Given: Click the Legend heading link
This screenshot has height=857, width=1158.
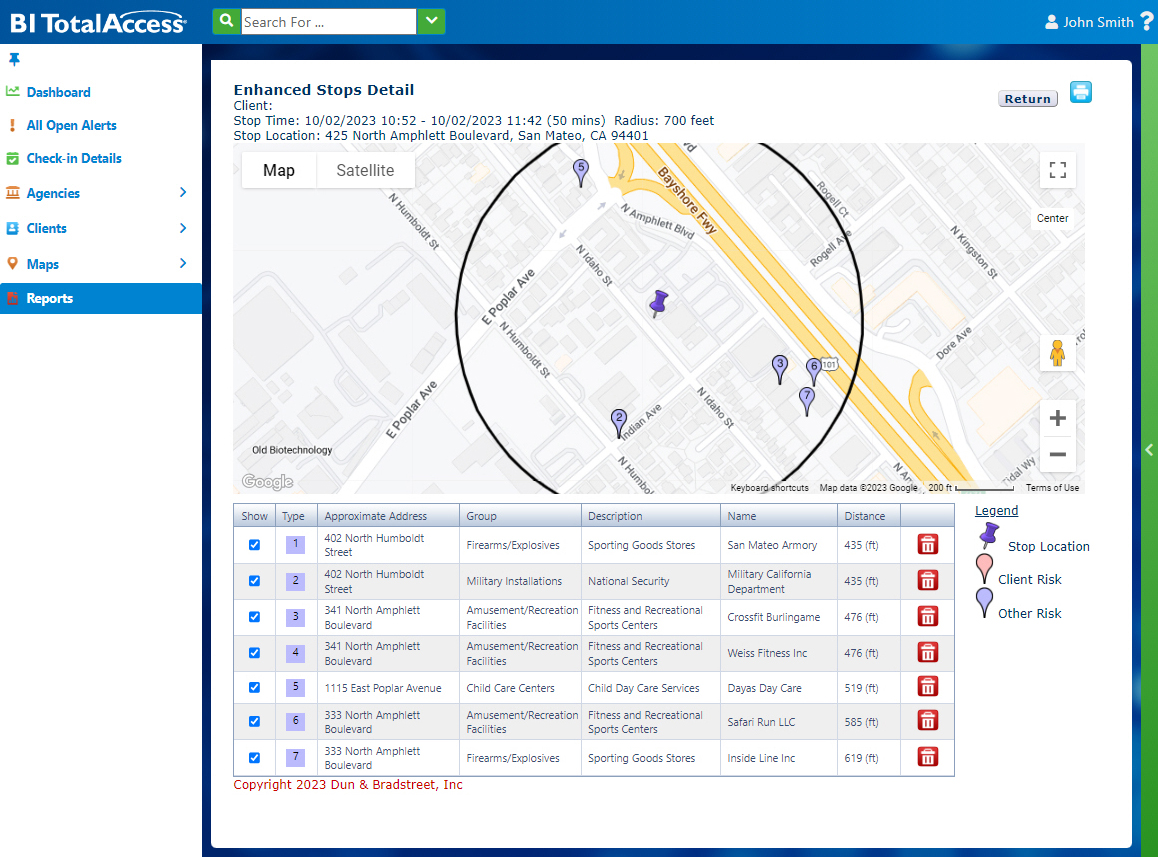Looking at the screenshot, I should (996, 511).
